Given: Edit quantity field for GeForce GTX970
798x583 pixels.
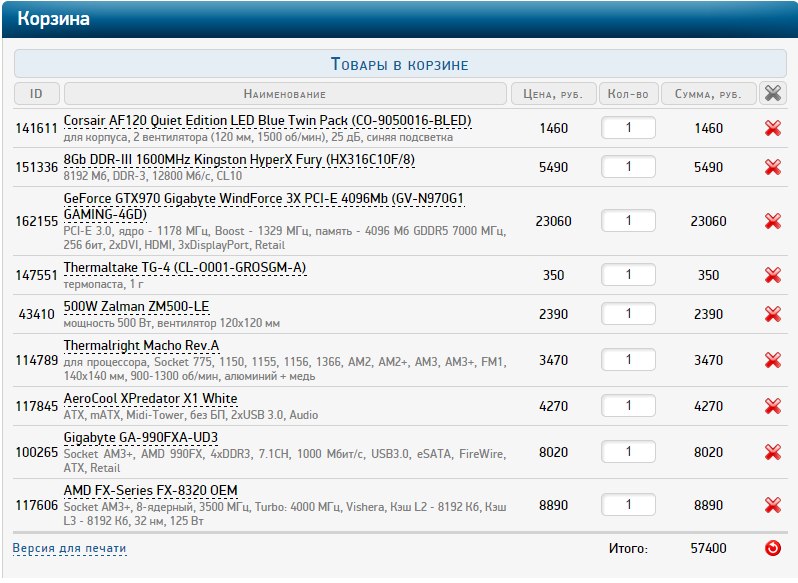Looking at the screenshot, I should pos(629,221).
